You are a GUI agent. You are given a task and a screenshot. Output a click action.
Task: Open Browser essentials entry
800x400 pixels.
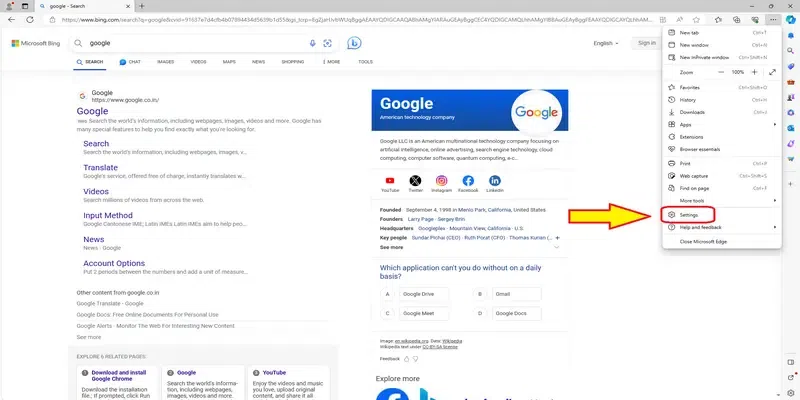(x=721, y=149)
